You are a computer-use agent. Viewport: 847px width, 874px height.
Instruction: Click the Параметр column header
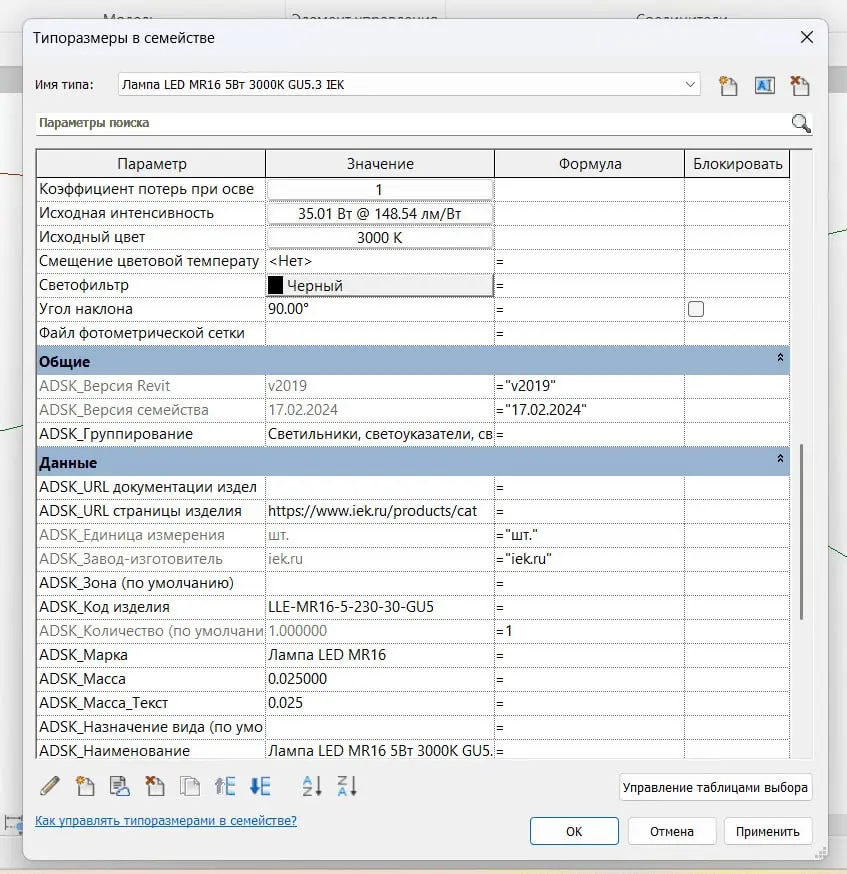(151, 164)
